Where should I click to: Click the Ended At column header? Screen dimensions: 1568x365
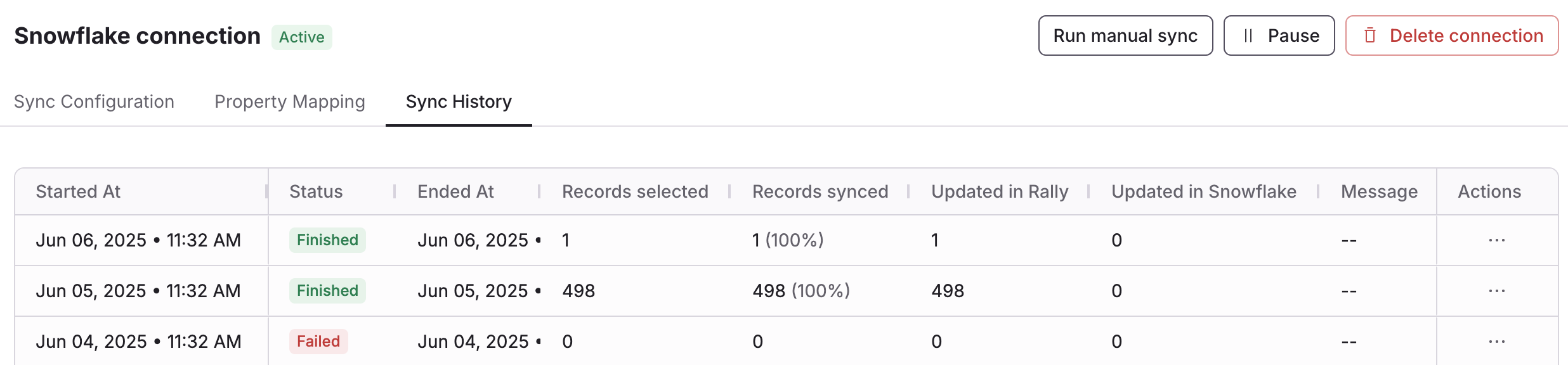pyautogui.click(x=455, y=191)
